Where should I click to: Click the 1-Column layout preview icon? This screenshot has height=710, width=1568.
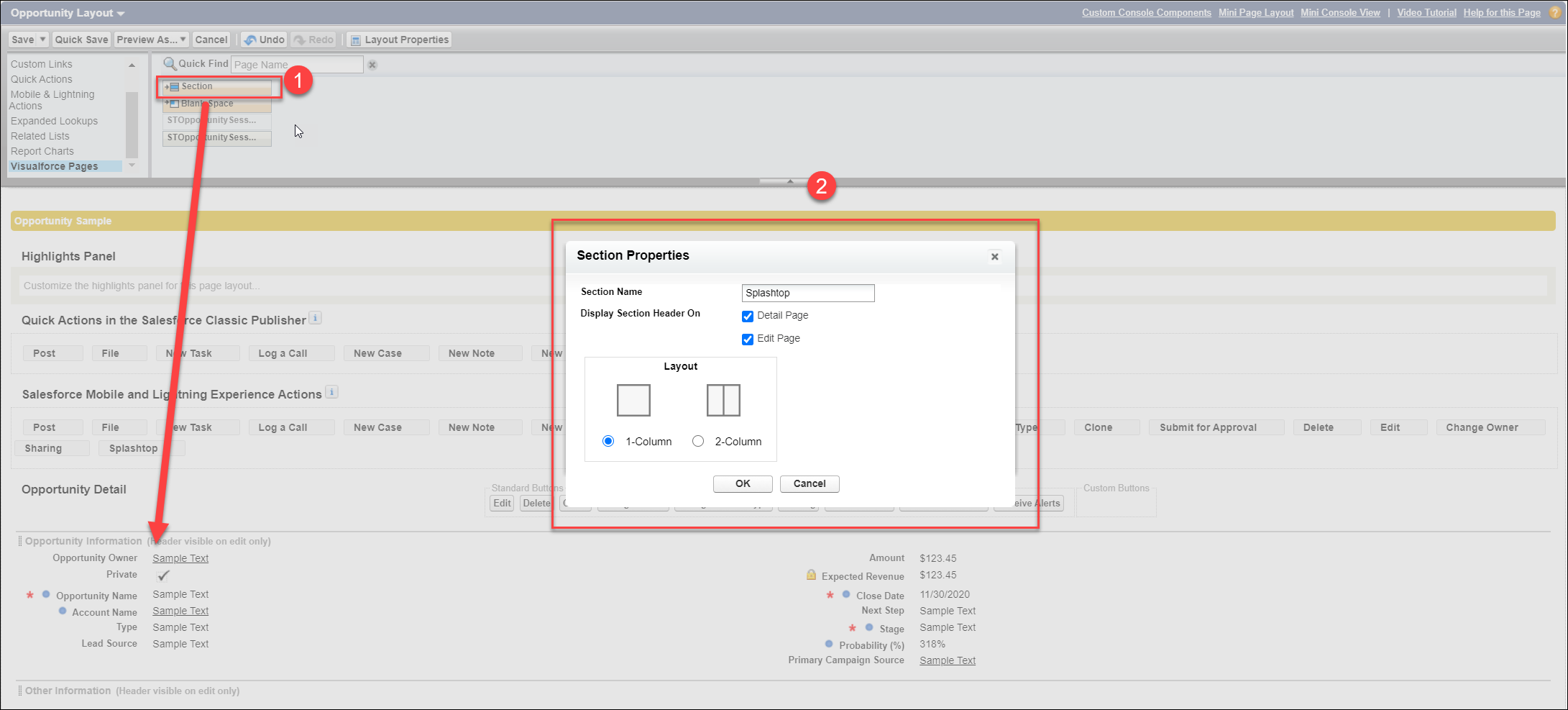click(x=633, y=400)
